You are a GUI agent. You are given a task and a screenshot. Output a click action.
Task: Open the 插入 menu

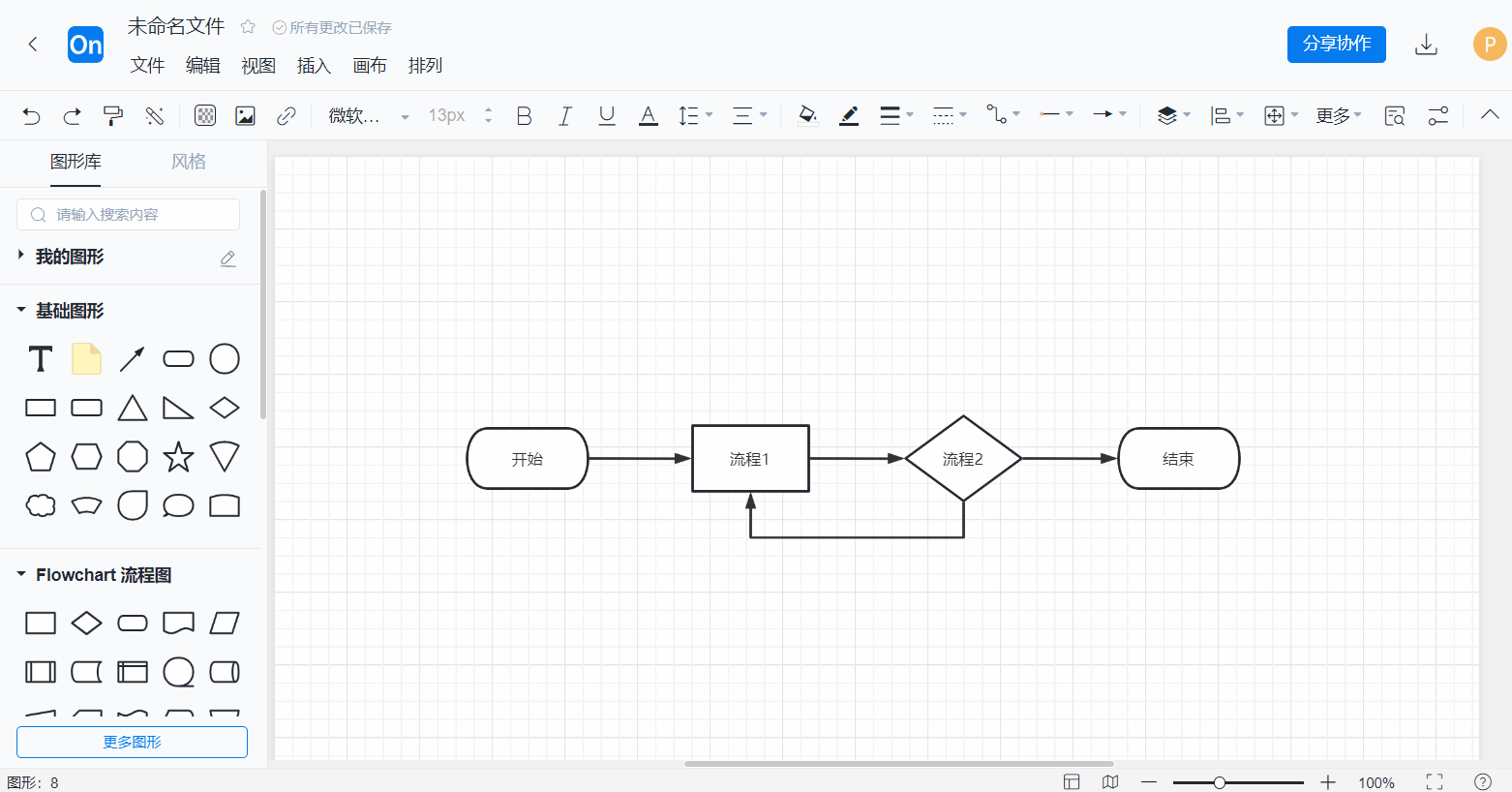coord(314,66)
